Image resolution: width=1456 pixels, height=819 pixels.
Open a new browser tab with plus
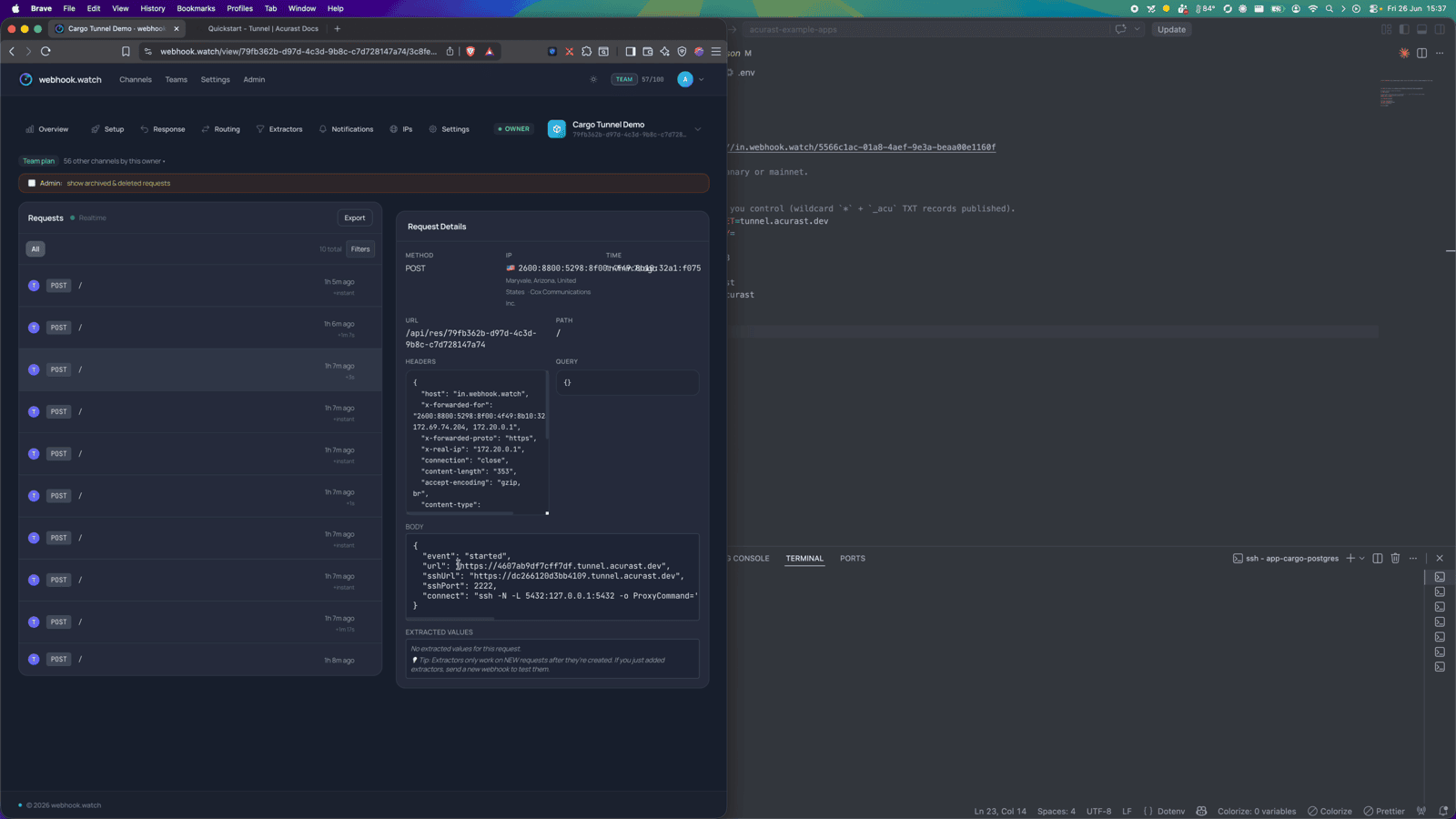tap(337, 28)
